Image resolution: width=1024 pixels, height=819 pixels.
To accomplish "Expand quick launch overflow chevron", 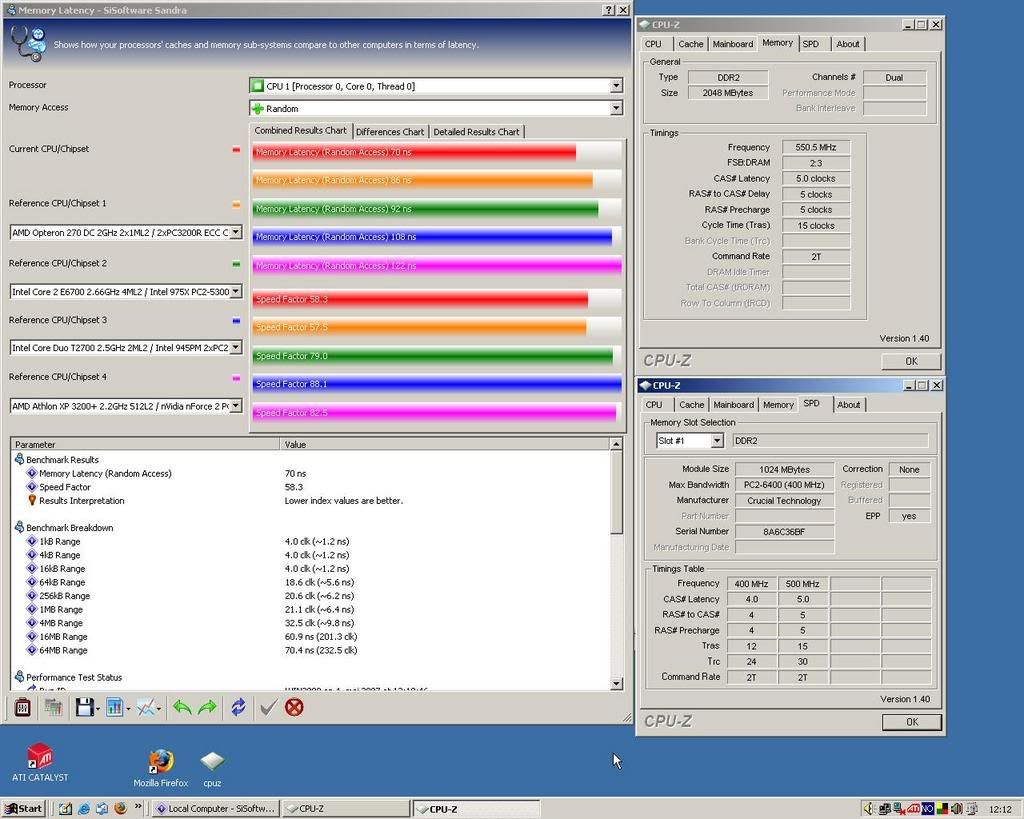I will click(x=138, y=807).
